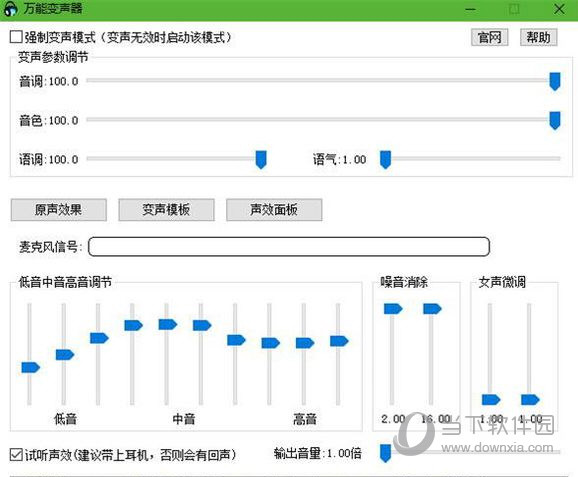This screenshot has height=477, width=578.
Task: Open the 官网 website button
Action: point(490,37)
